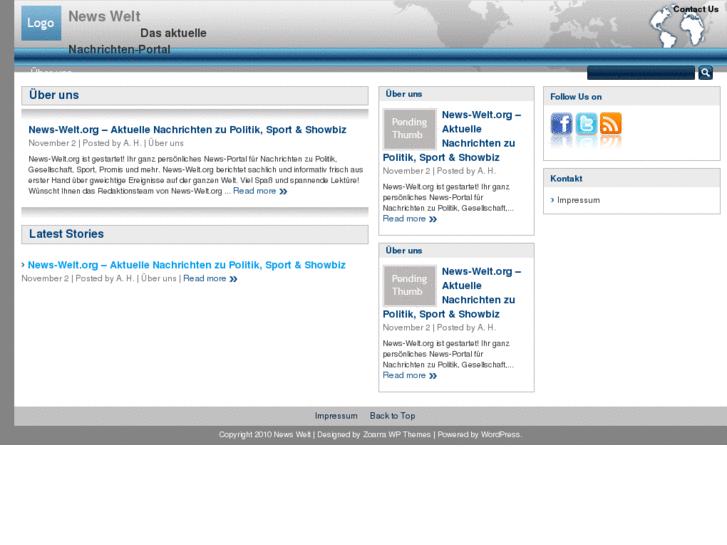Image resolution: width=727 pixels, height=545 pixels.
Task: Click first Pending Thumb thumbnail
Action: coord(409,128)
